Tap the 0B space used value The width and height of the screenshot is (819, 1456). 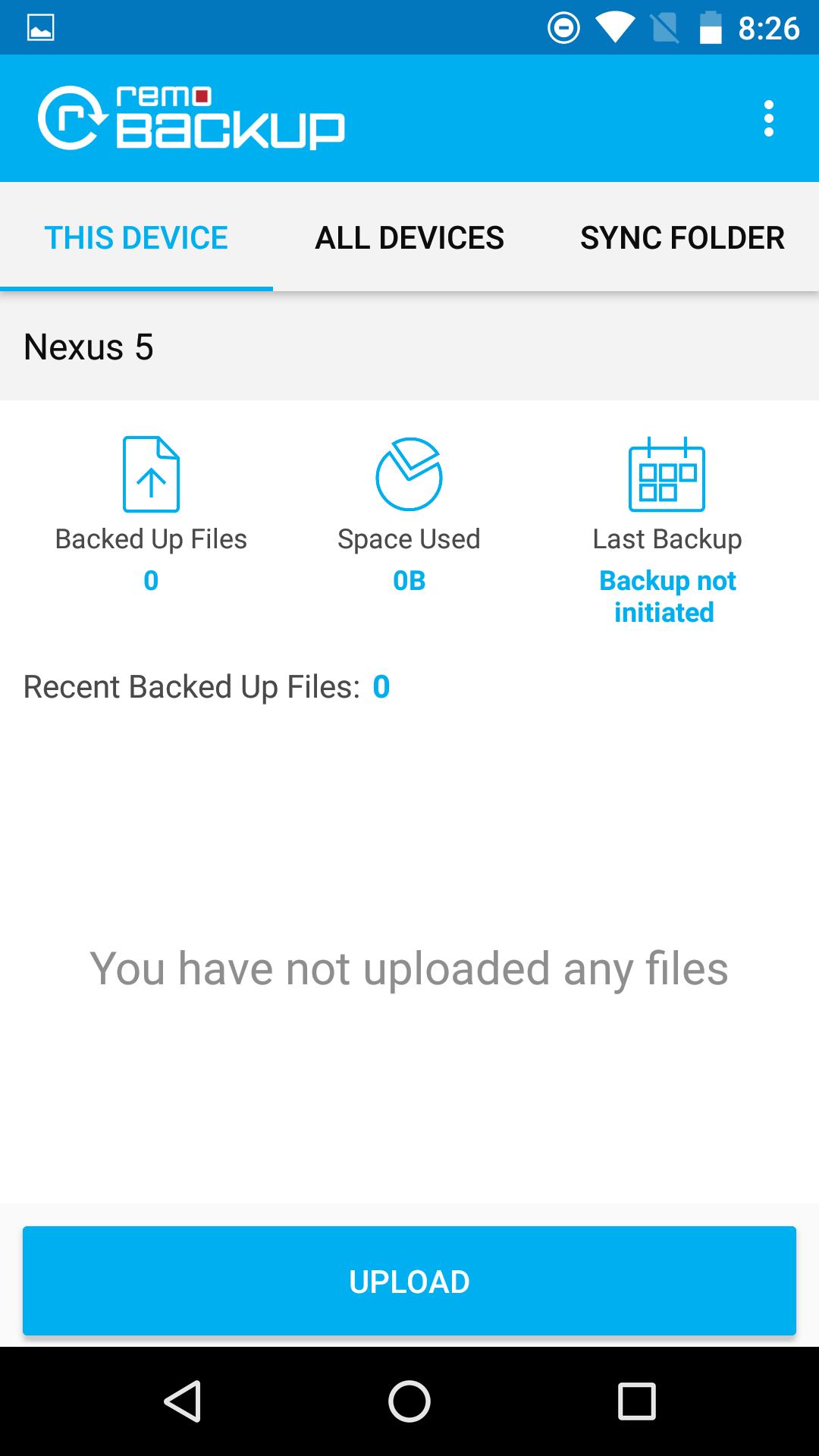point(409,581)
